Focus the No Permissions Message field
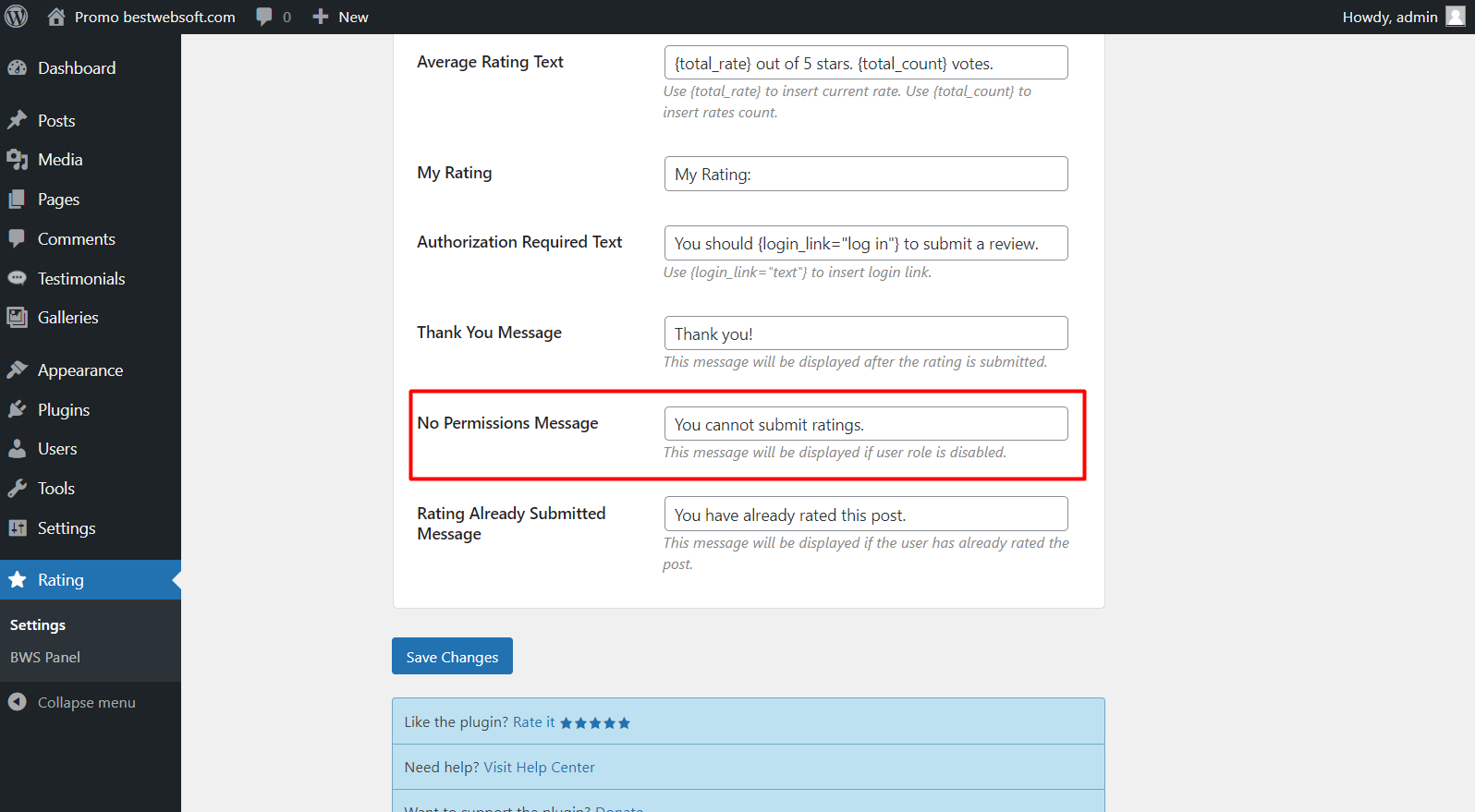Screen dimensions: 1475x812 [x=866, y=424]
